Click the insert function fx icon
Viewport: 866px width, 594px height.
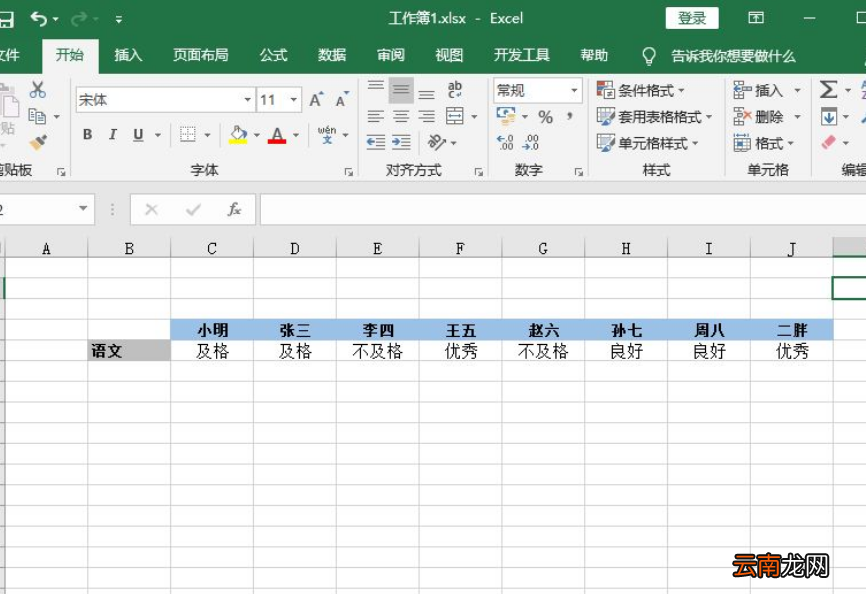coord(234,209)
